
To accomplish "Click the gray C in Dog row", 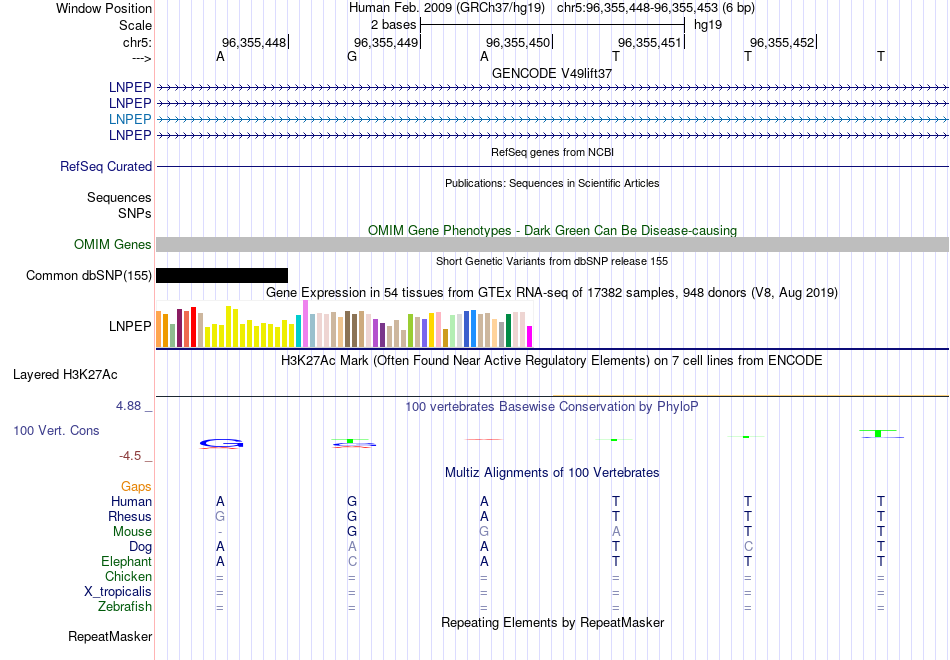I will [748, 547].
